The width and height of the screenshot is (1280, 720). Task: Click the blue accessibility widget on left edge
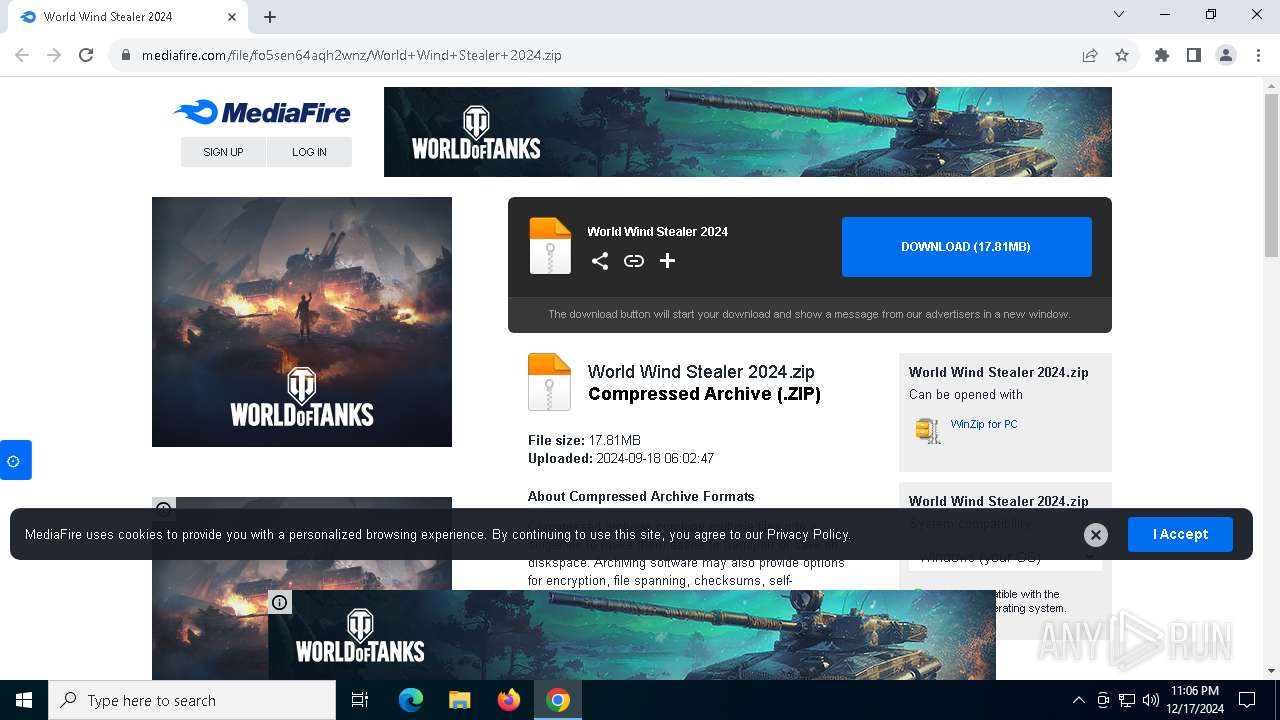pyautogui.click(x=15, y=460)
